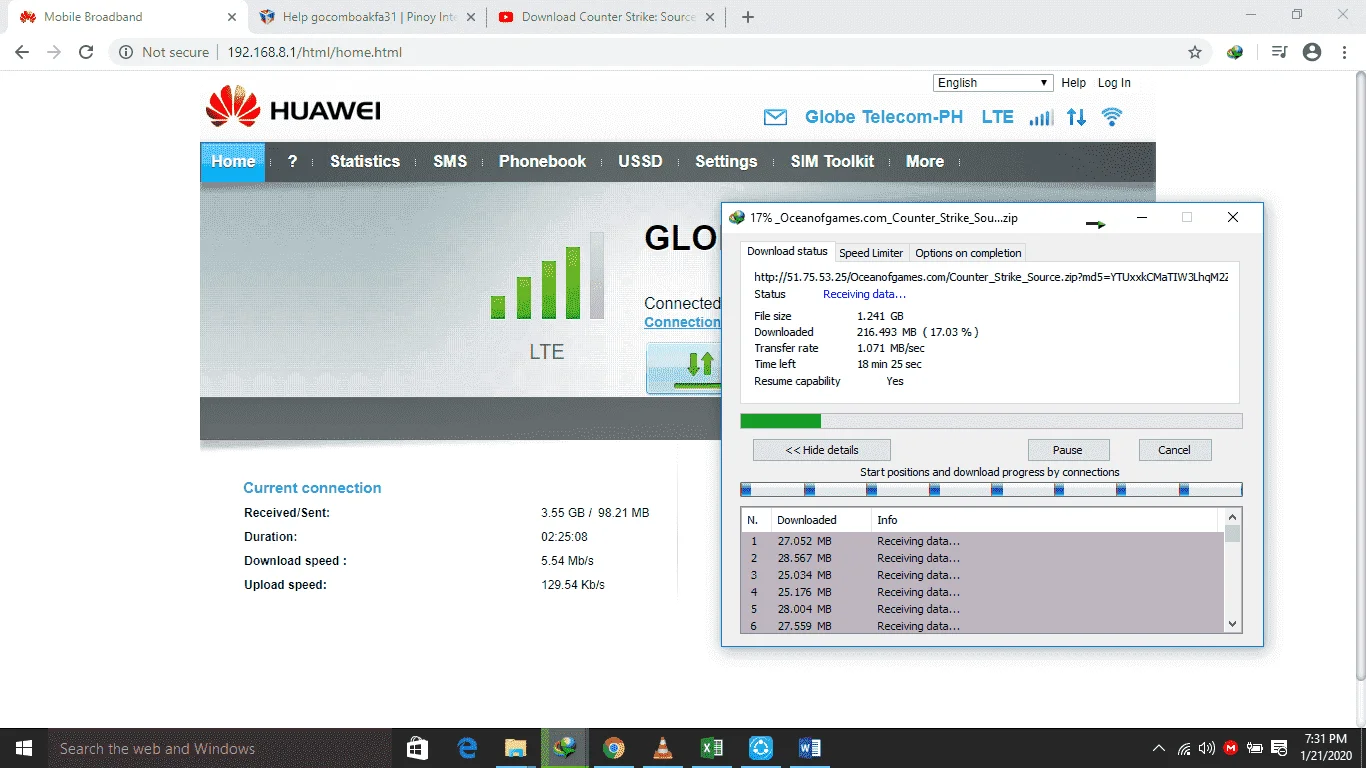The width and height of the screenshot is (1366, 768).
Task: Click the Log In link
Action: [x=1114, y=83]
